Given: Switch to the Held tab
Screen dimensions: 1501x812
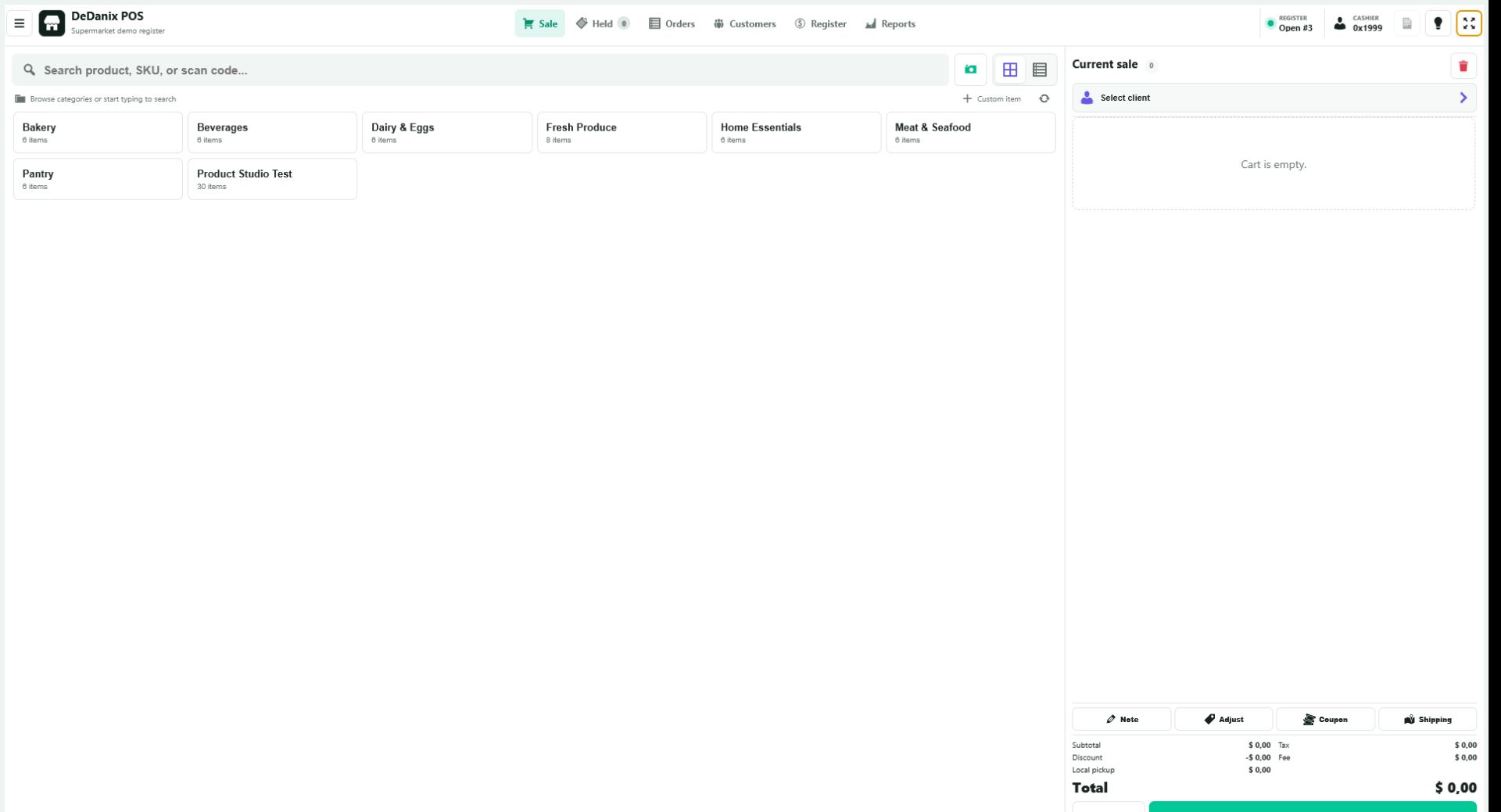Looking at the screenshot, I should [x=602, y=23].
